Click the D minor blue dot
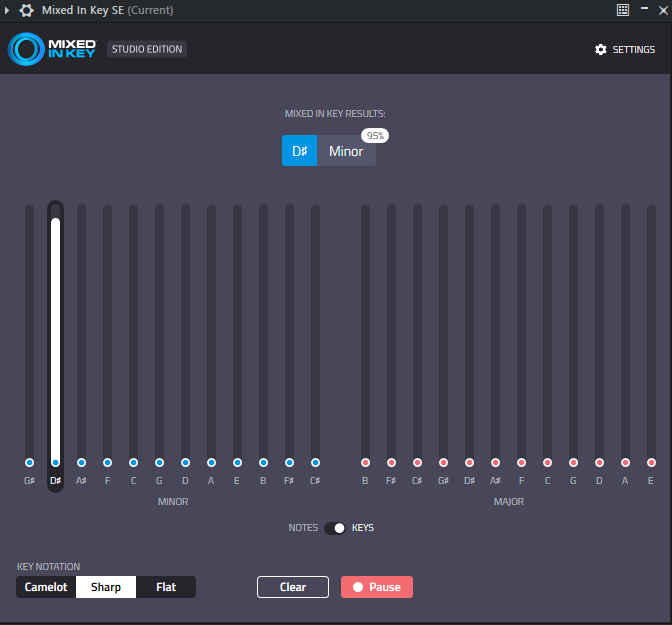This screenshot has width=672, height=625. point(185,463)
